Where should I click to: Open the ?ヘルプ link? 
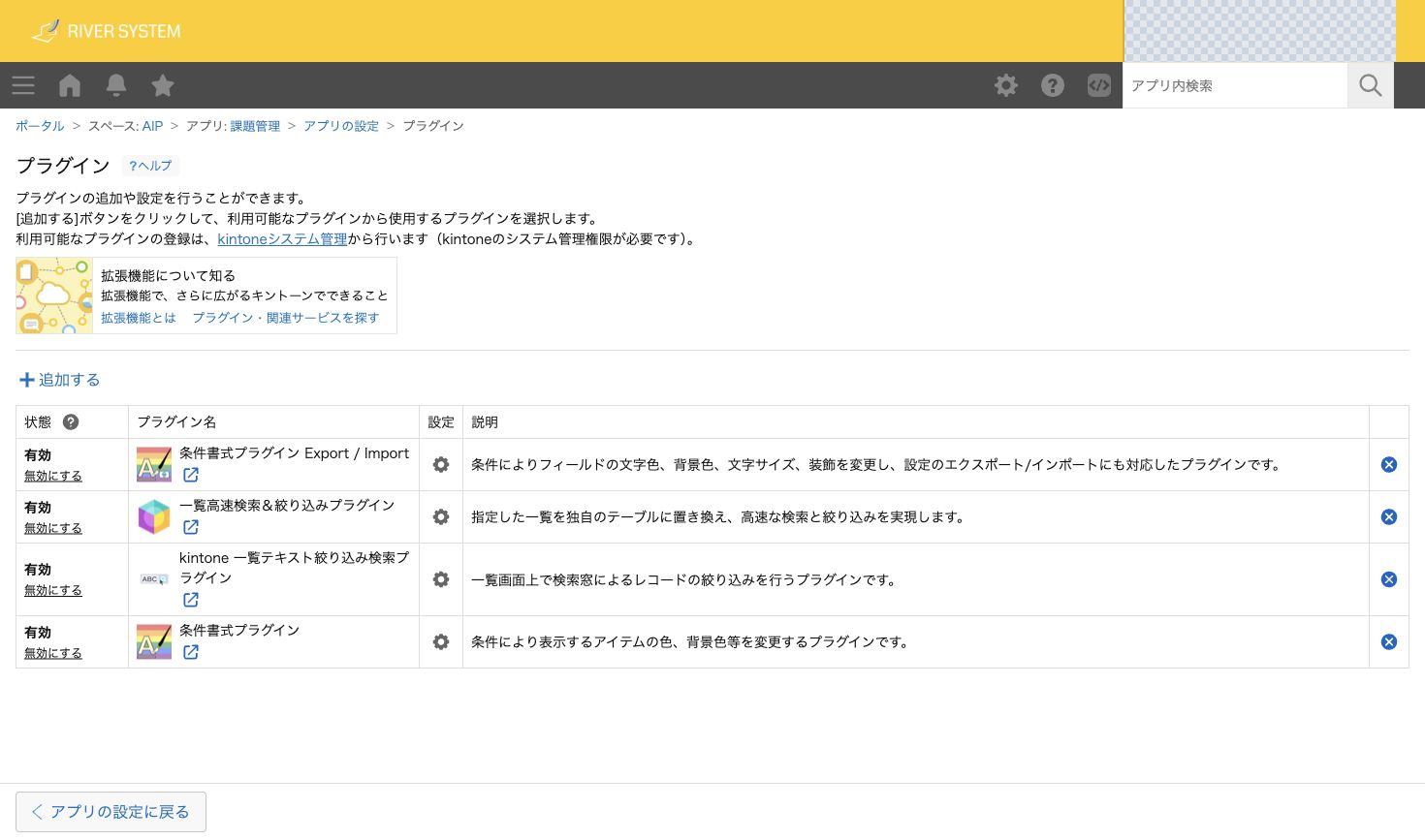coord(150,166)
